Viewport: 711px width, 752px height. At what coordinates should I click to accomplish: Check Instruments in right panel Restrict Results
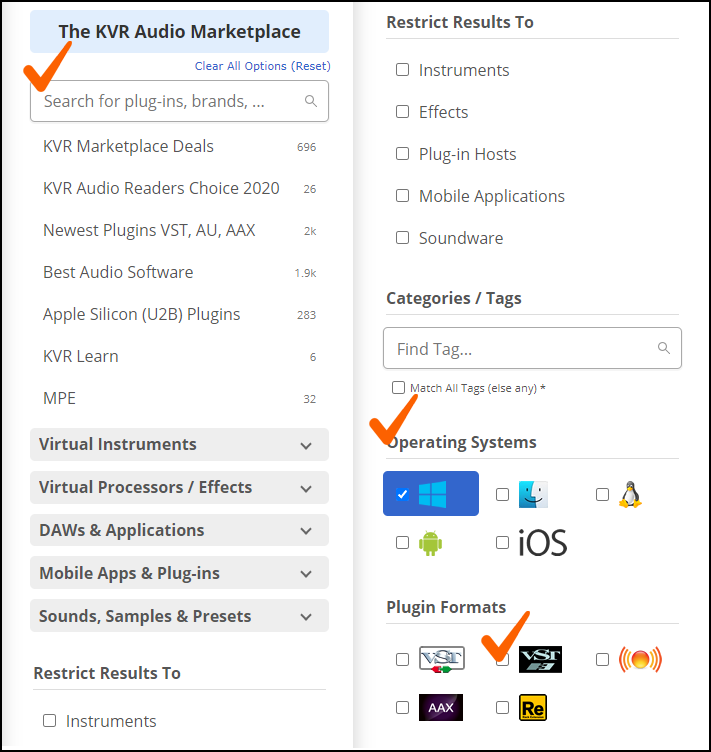[402, 70]
